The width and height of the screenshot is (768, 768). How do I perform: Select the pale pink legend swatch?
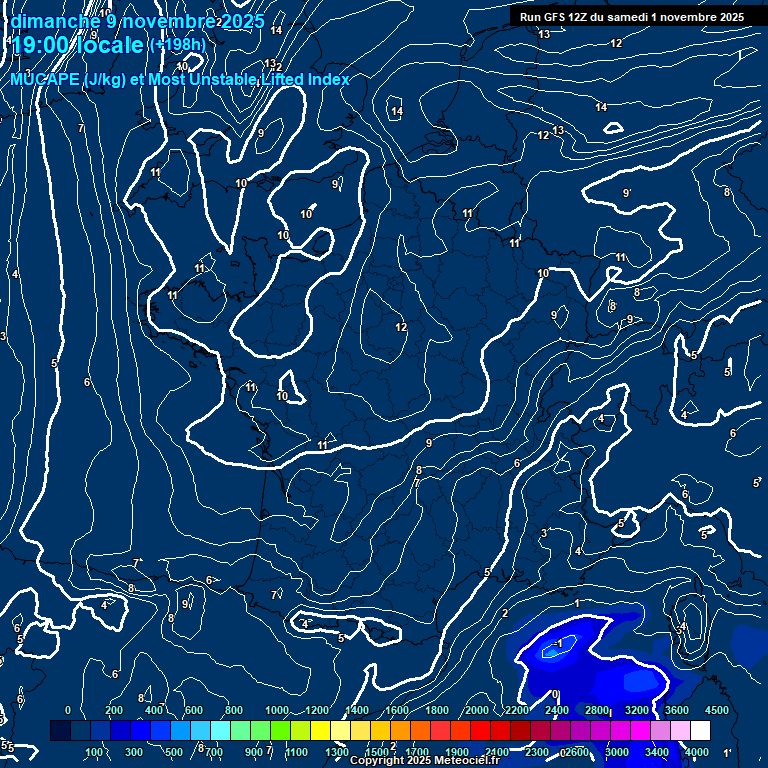pyautogui.click(x=680, y=730)
